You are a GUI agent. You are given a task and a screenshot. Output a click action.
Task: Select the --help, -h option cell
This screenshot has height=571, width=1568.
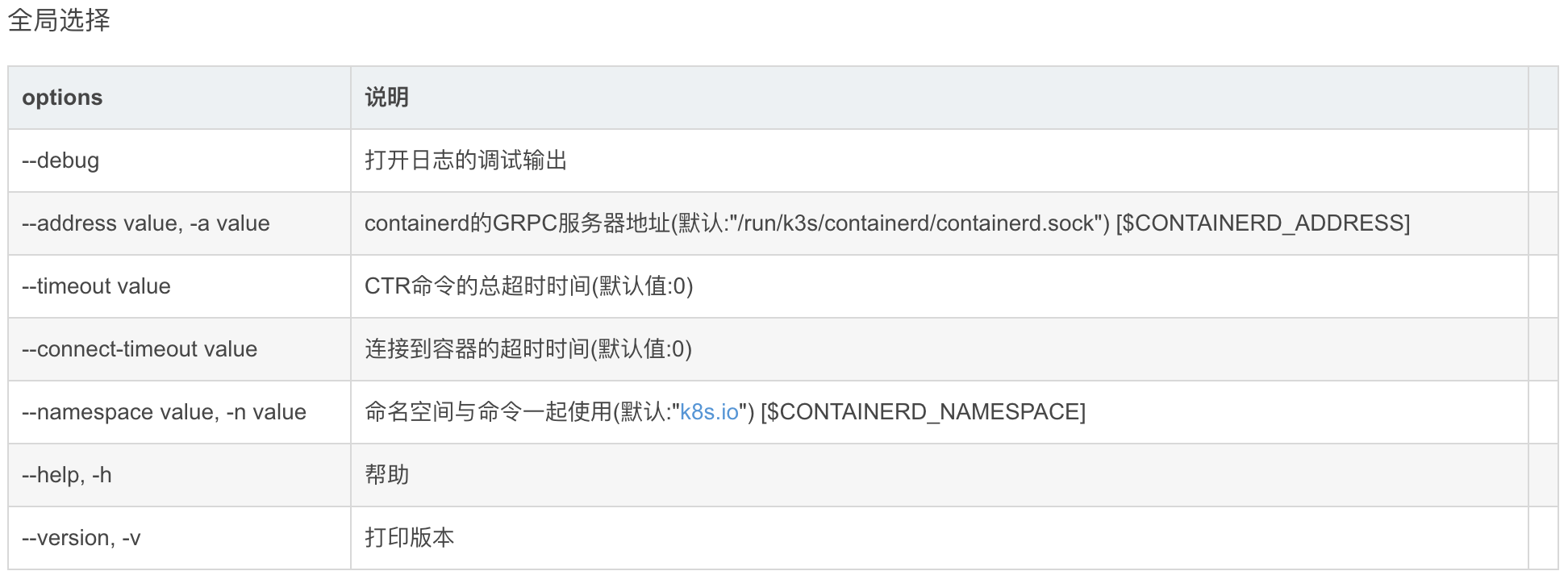pos(67,475)
